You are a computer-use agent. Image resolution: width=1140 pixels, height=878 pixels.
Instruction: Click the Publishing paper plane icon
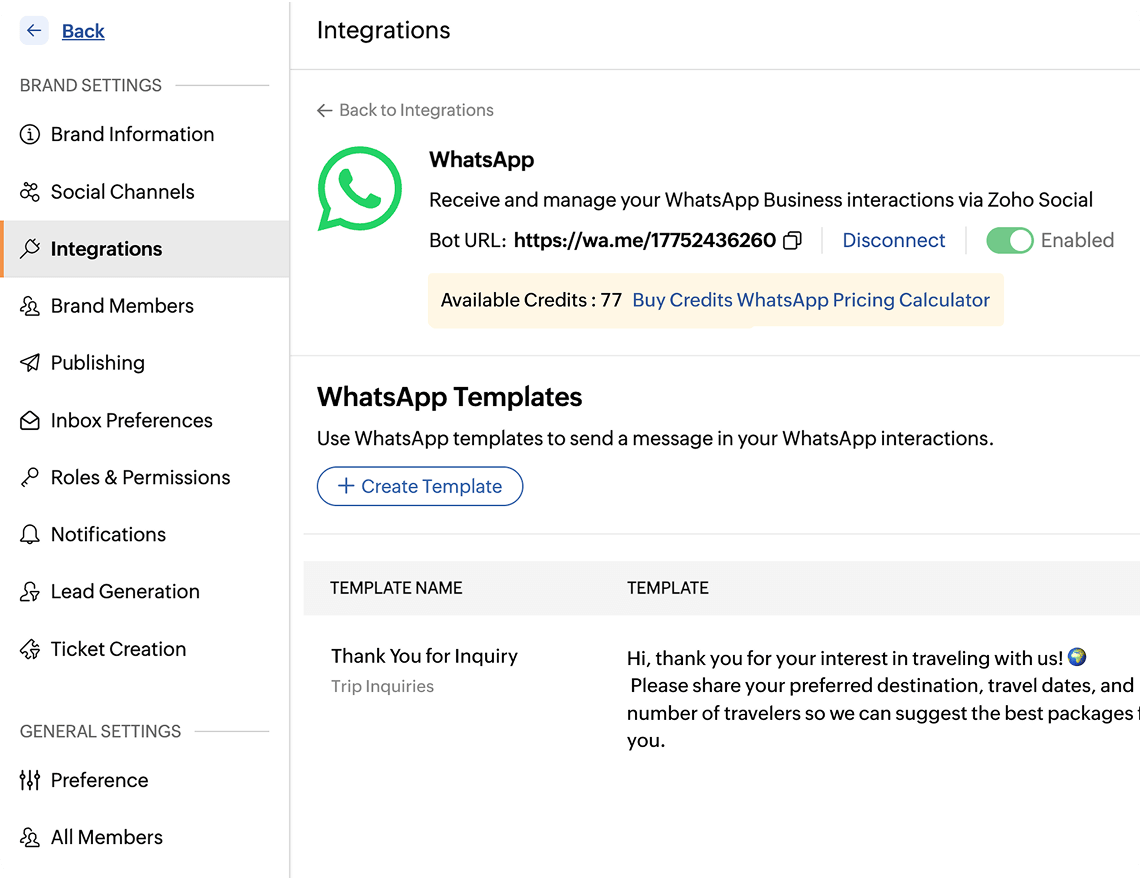tap(30, 363)
